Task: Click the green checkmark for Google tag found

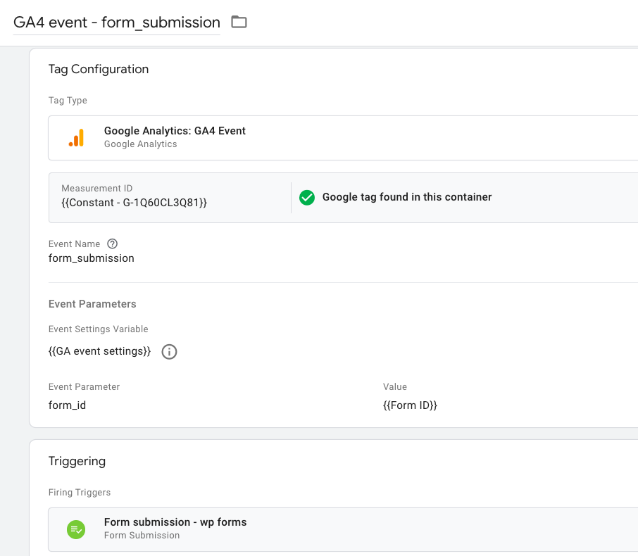Action: (x=307, y=197)
